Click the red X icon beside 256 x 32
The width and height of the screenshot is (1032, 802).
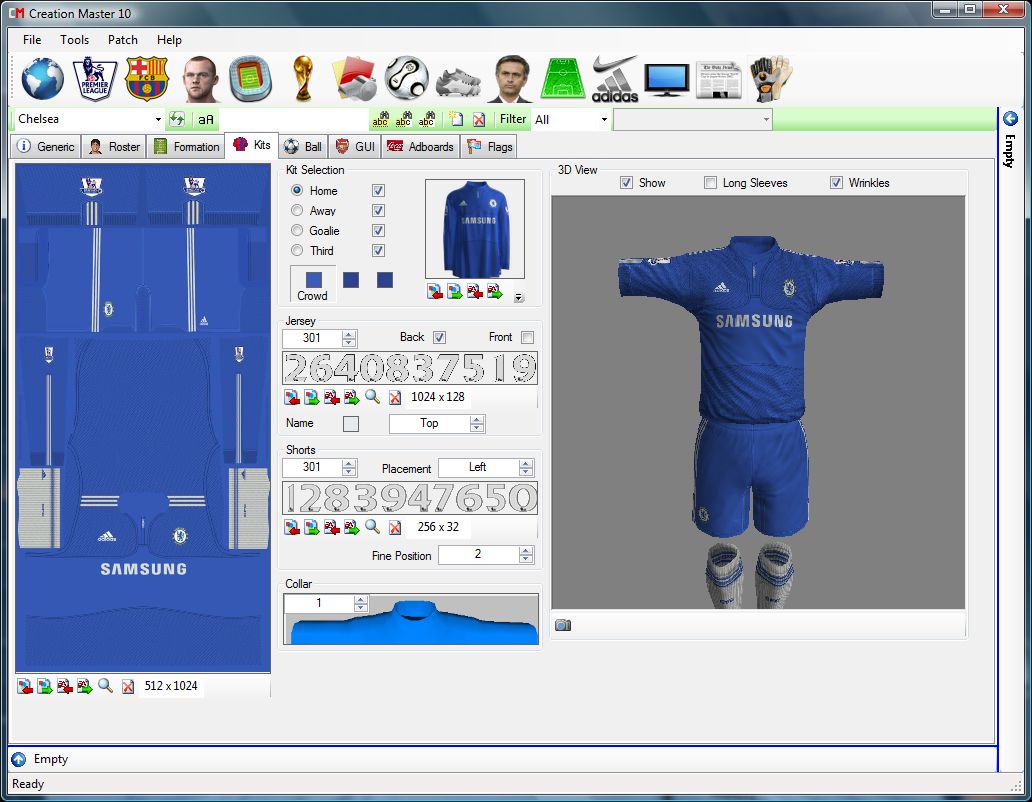tap(395, 526)
